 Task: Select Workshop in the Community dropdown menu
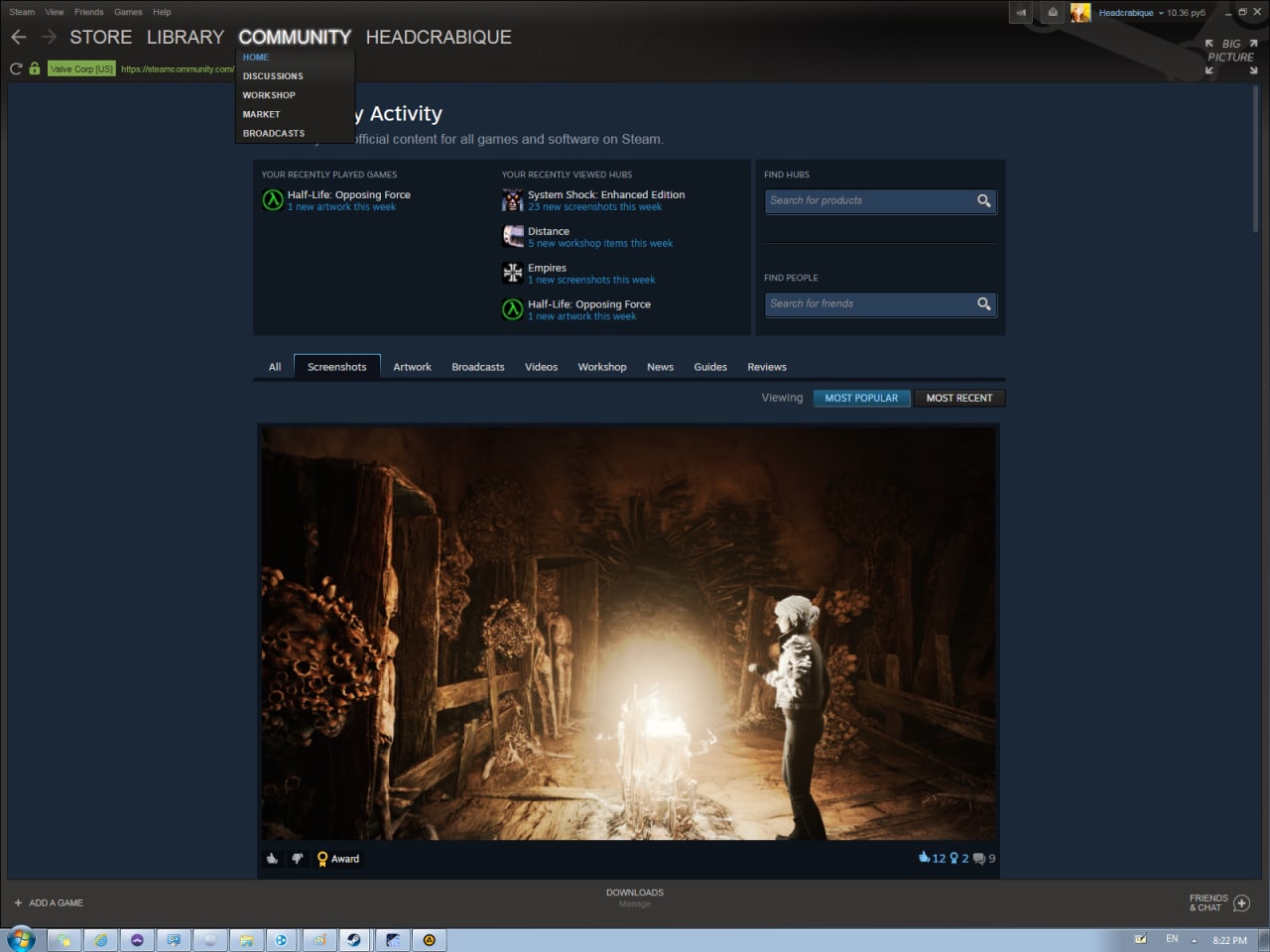[x=269, y=95]
